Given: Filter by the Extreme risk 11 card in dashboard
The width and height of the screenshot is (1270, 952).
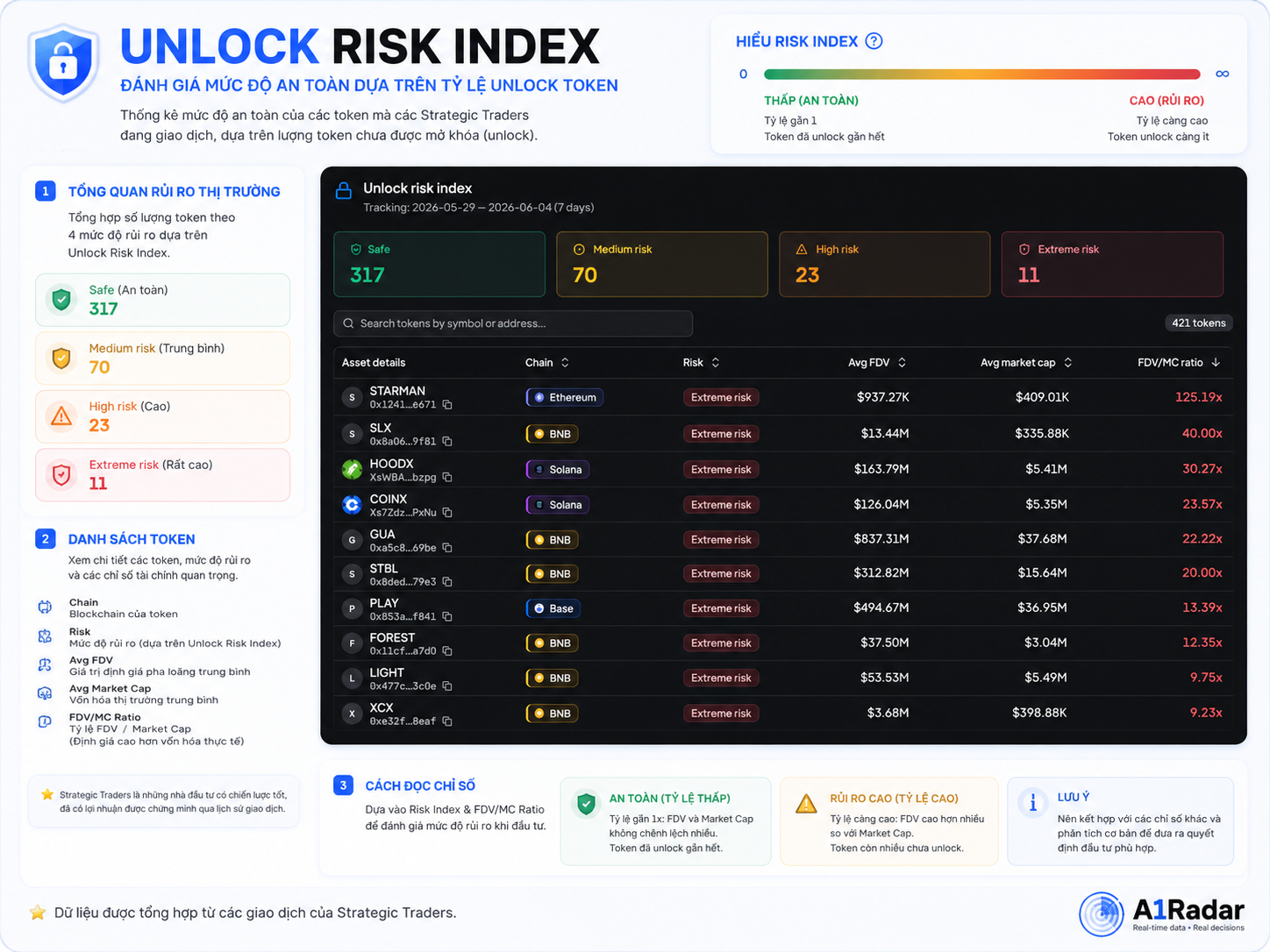Looking at the screenshot, I should (1112, 264).
